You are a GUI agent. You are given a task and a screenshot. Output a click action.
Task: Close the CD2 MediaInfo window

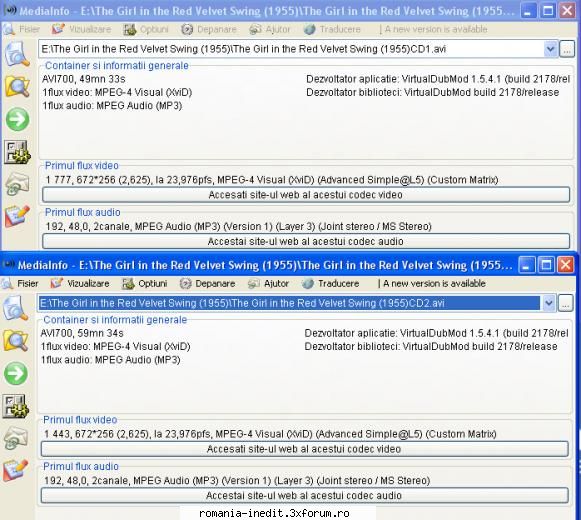coord(566,265)
